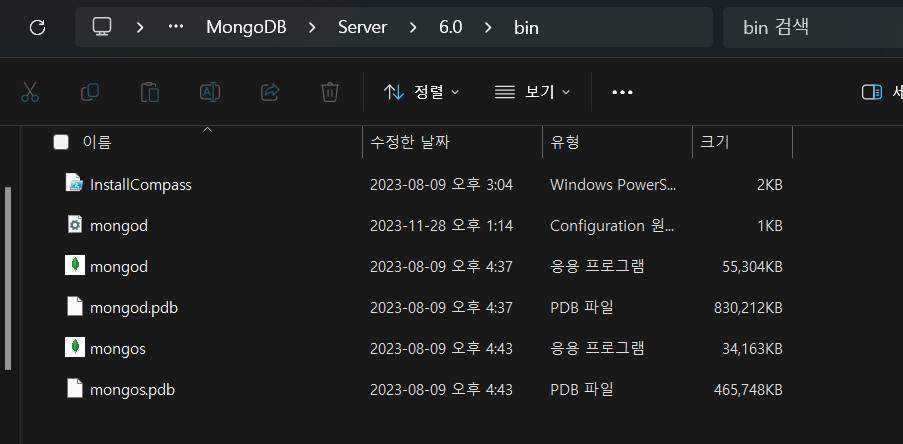
Task: Sort by the 이름 column header
Action: [x=97, y=142]
